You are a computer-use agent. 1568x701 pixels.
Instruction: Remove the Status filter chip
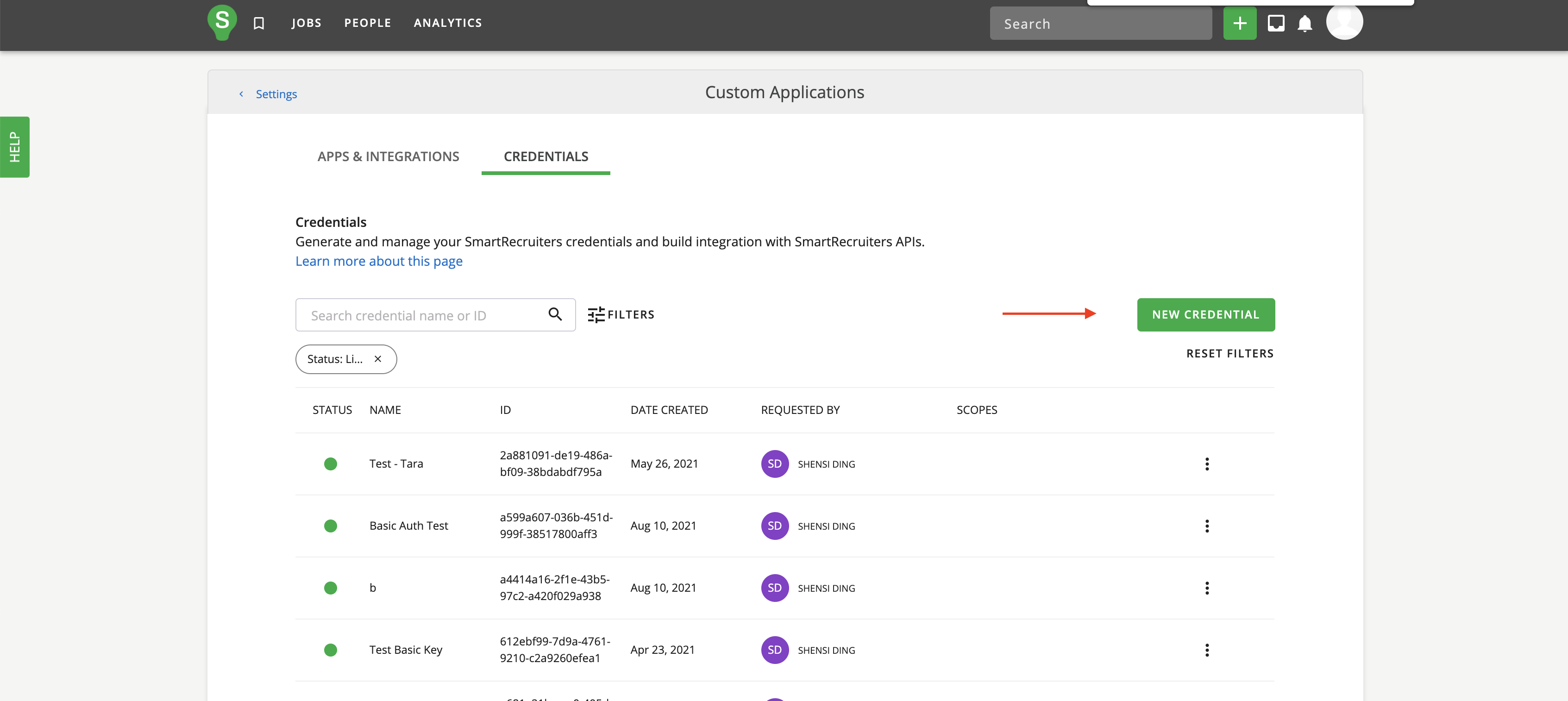tap(378, 359)
